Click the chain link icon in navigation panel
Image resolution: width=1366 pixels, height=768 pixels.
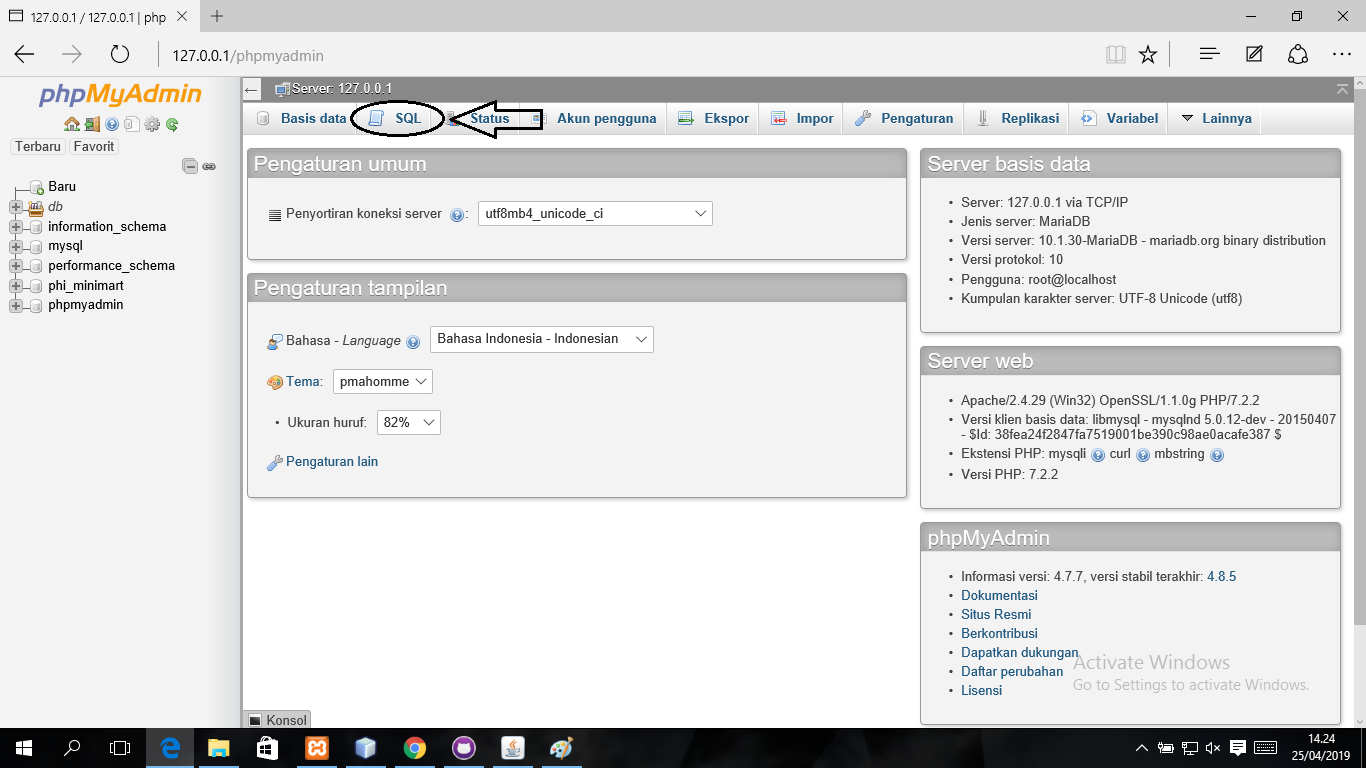[209, 166]
